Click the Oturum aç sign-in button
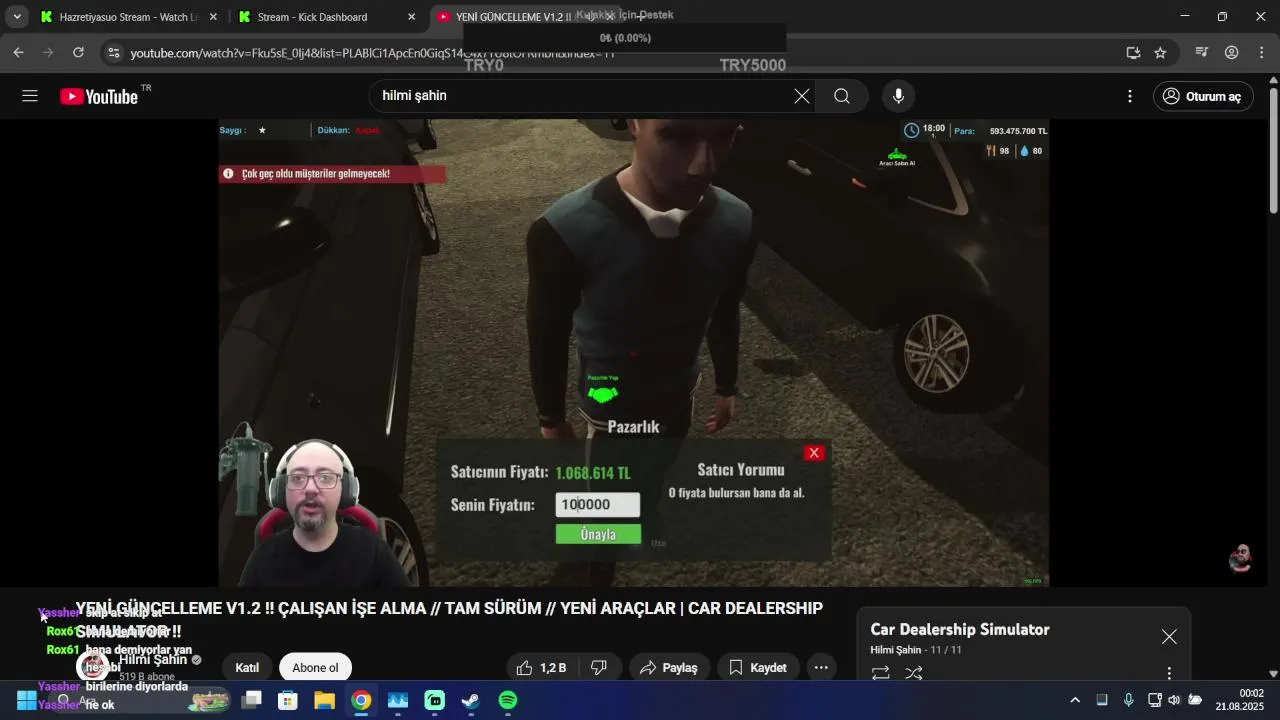This screenshot has height=720, width=1280. tap(1203, 96)
